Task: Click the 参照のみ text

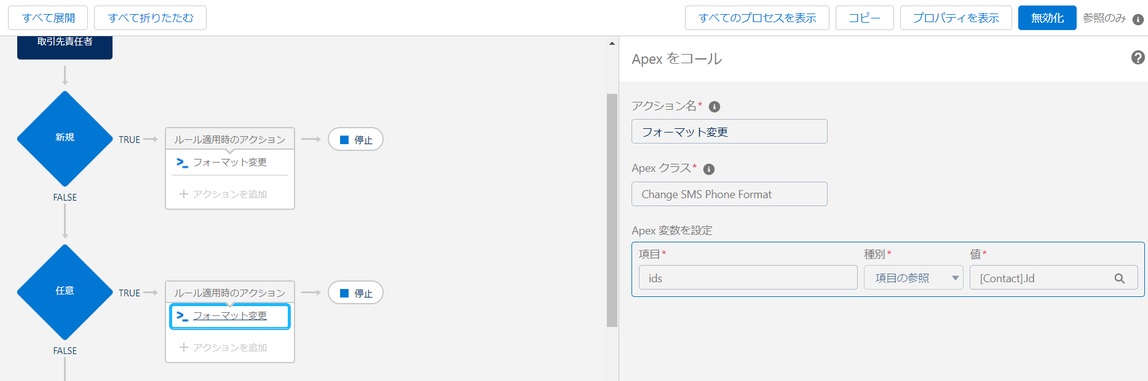Action: 1104,19
